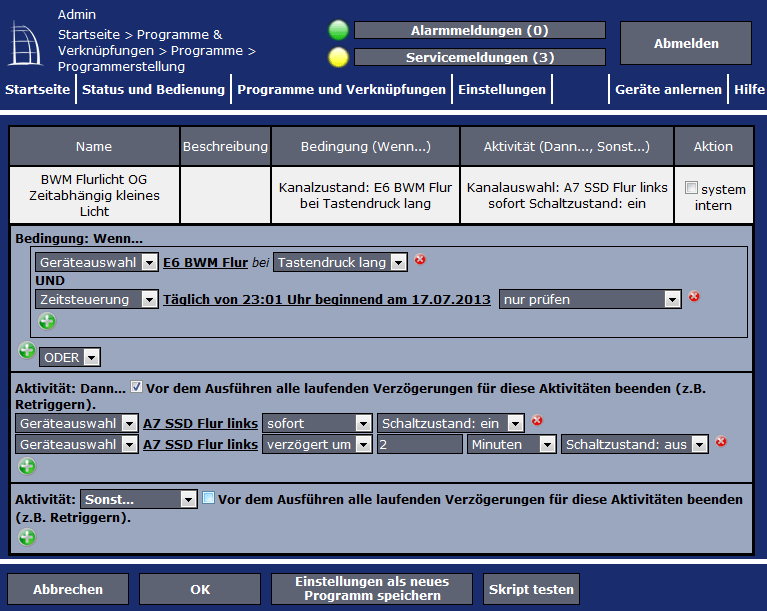The height and width of the screenshot is (611, 767).
Task: Click Alarmmeldungen (0) button
Action: [479, 30]
